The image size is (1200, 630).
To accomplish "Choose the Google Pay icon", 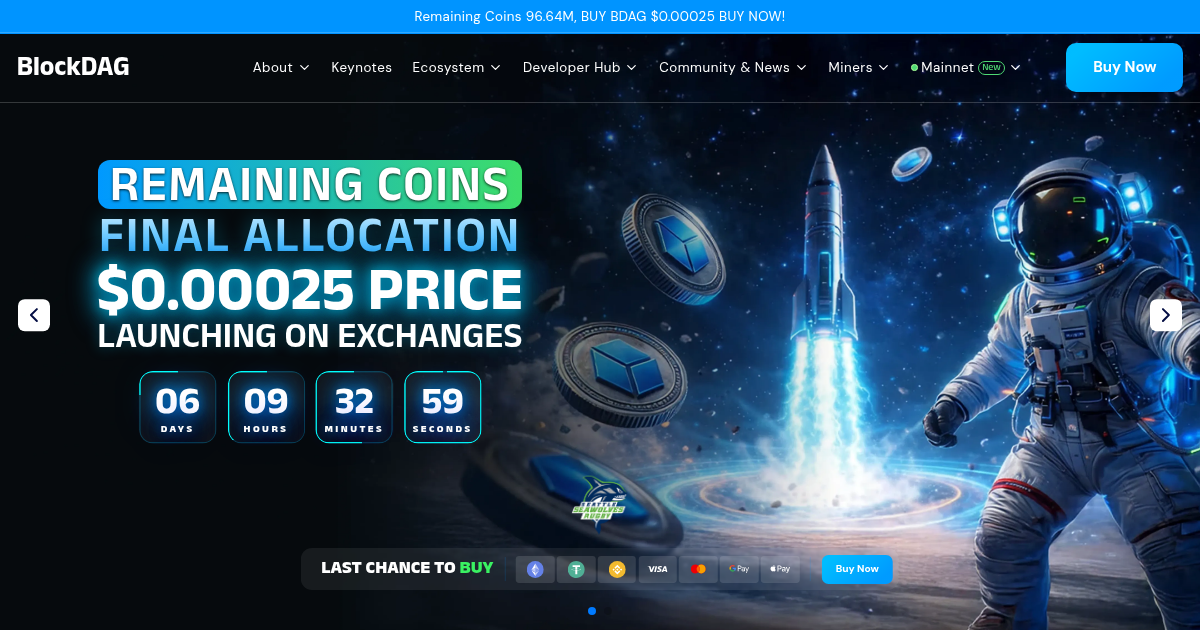I will click(x=739, y=569).
